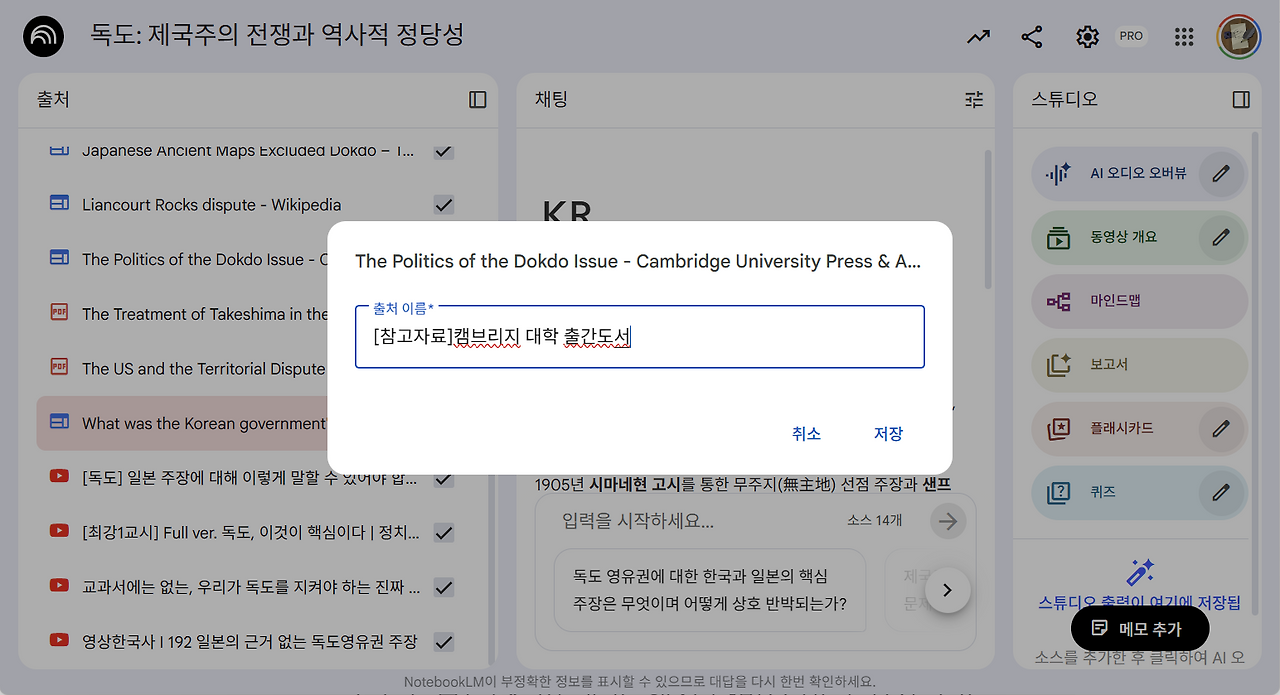Viewport: 1280px width, 695px height.
Task: Open the Google apps grid
Action: pyautogui.click(x=1184, y=37)
